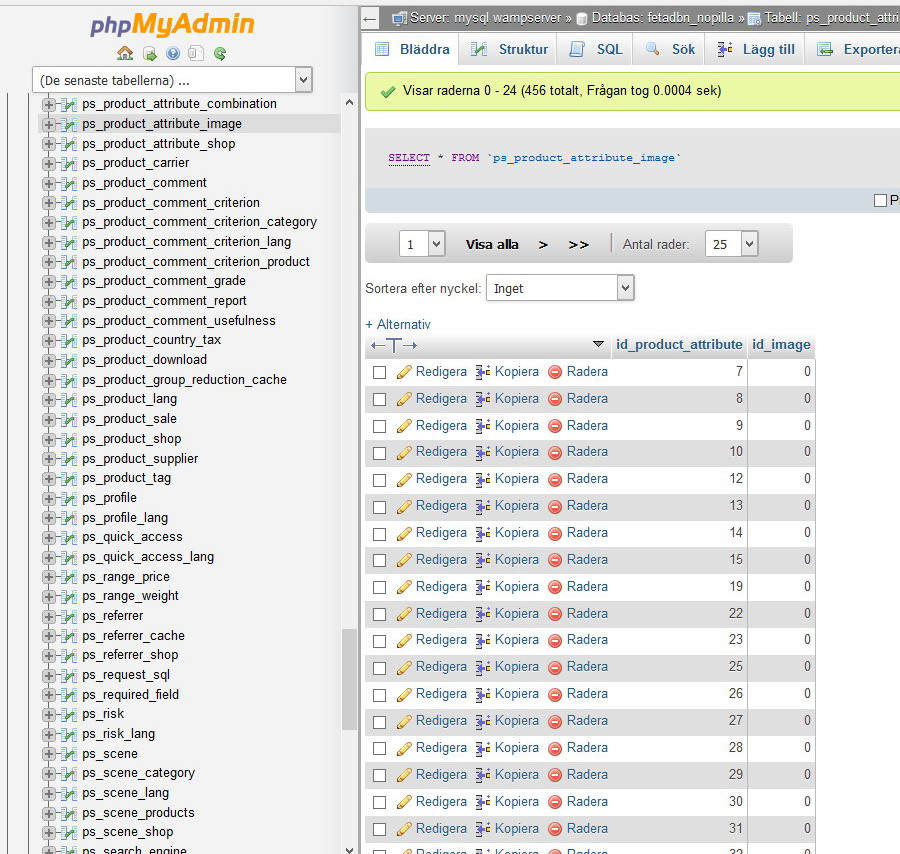Screen dimensions: 900x854
Task: Click the log out icon beside Home
Action: pyautogui.click(x=149, y=54)
